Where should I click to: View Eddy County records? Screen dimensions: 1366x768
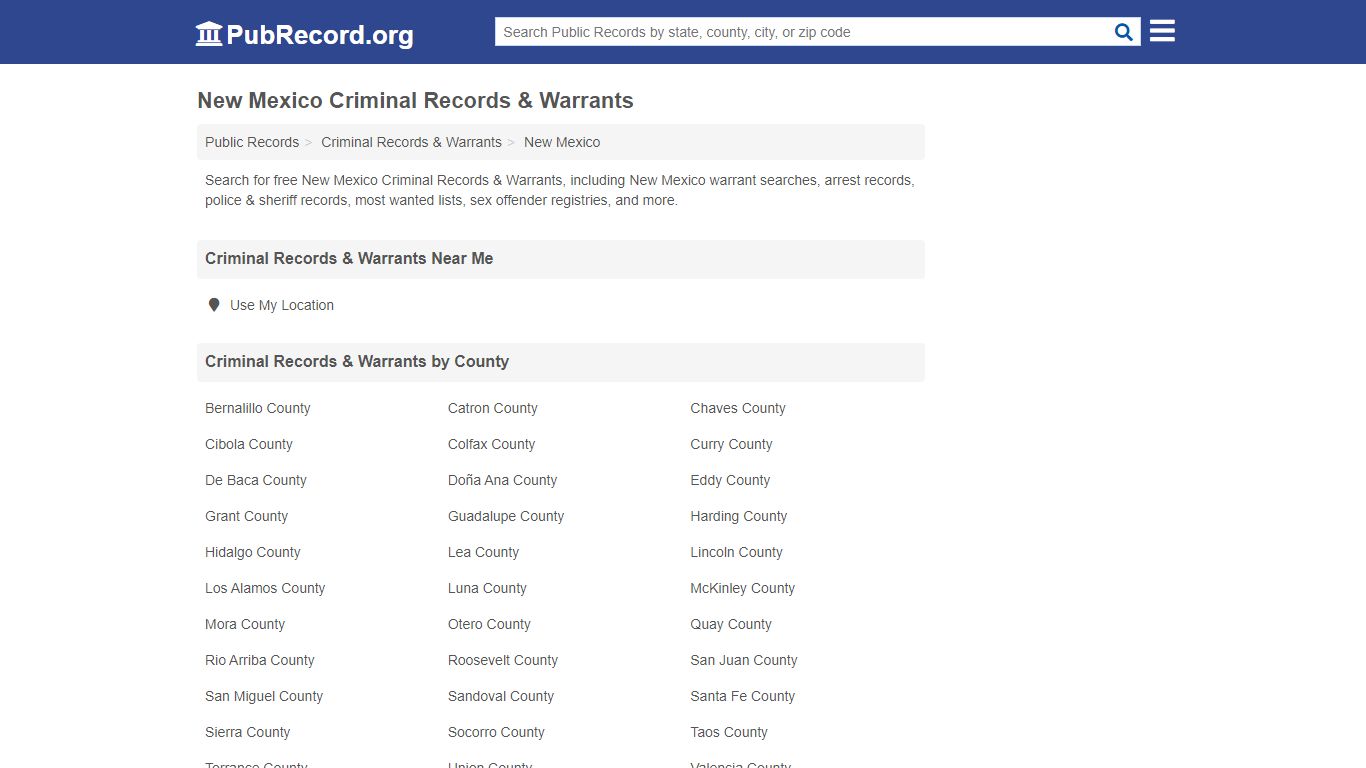[730, 480]
